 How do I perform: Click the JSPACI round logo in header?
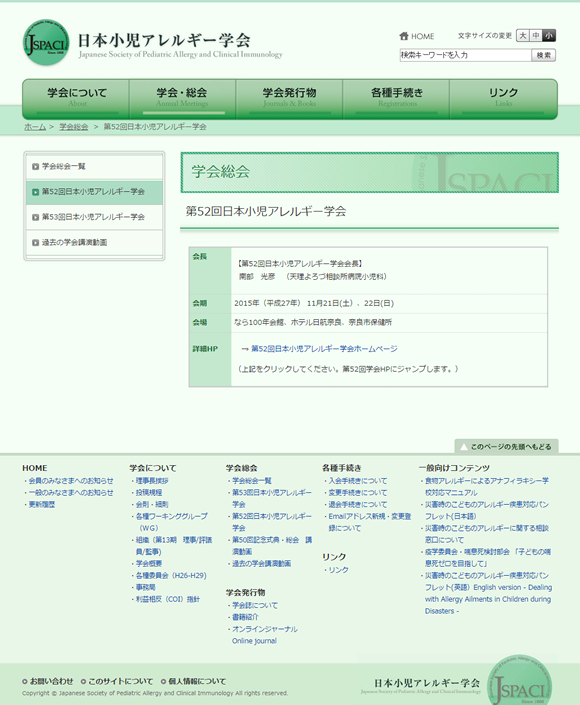click(46, 42)
